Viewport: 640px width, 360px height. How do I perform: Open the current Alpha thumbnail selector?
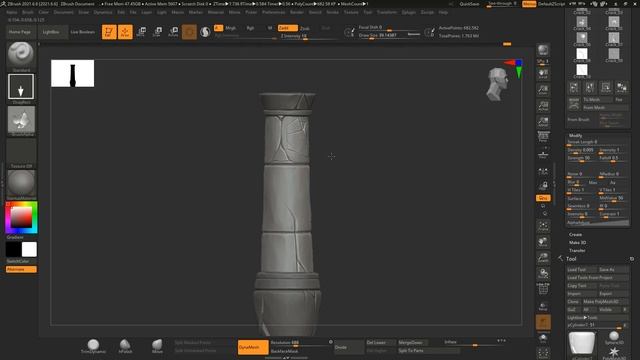point(21,119)
